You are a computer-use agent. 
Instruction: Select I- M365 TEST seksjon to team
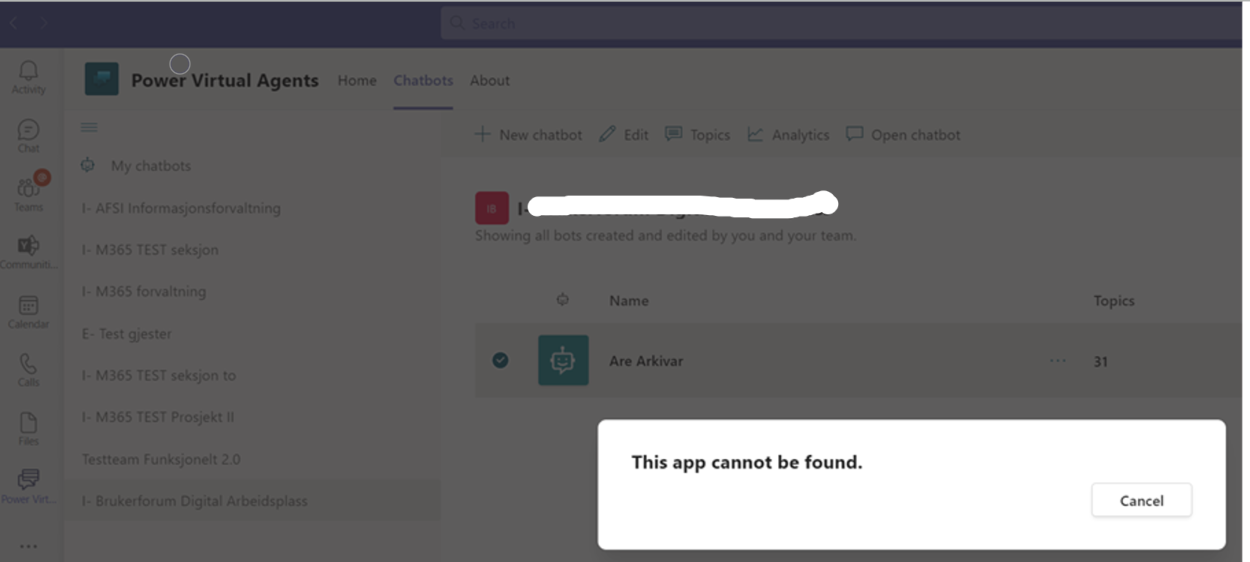tap(252, 375)
